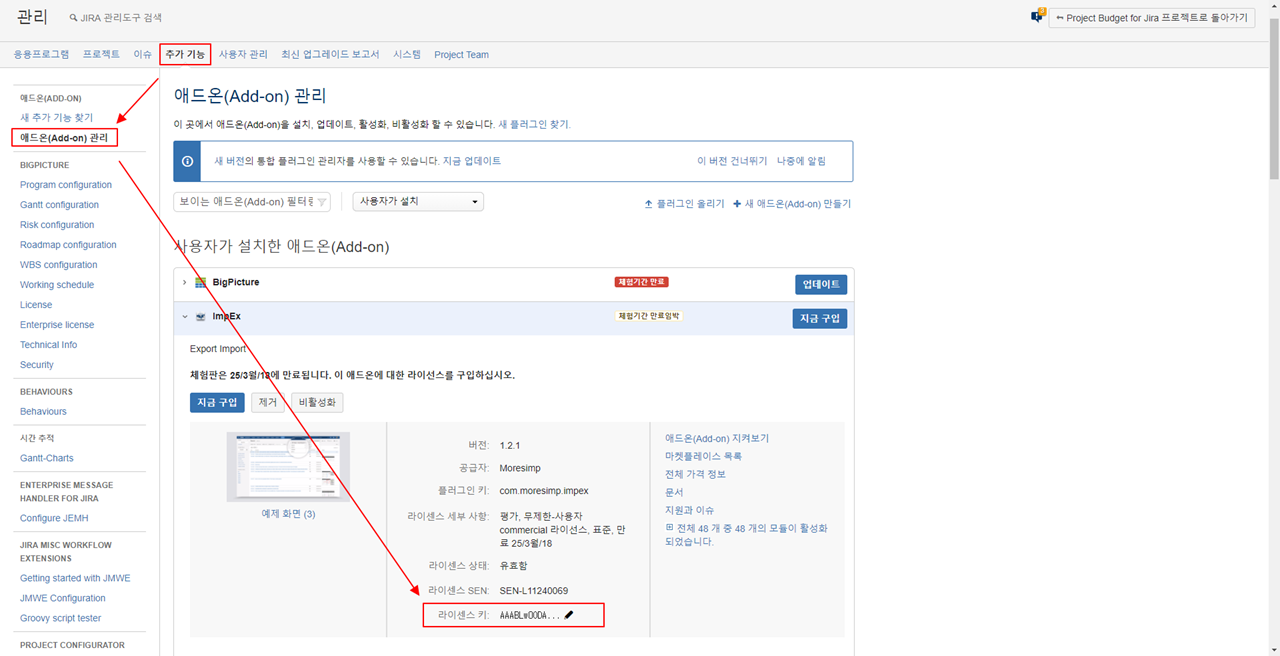Viewport: 1280px width, 656px height.
Task: Click the com.moresimp.impex plugin key text
Action: [544, 491]
